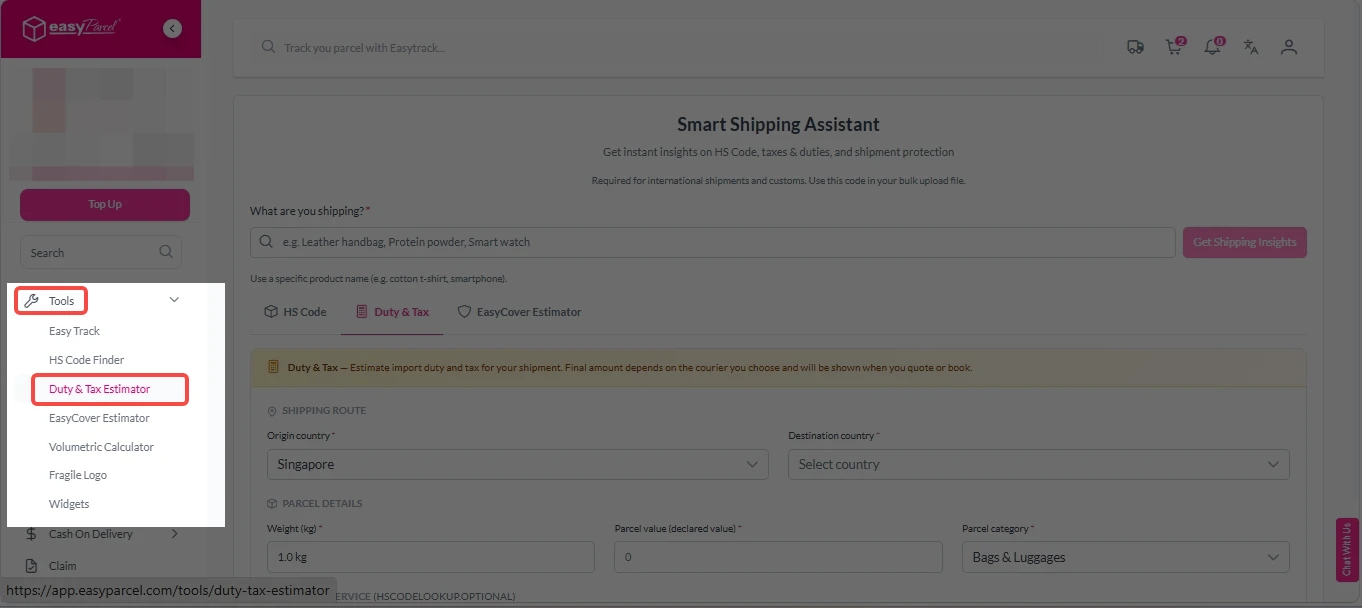This screenshot has height=608, width=1362.
Task: Open the Chat With Us widget
Action: click(x=1347, y=549)
